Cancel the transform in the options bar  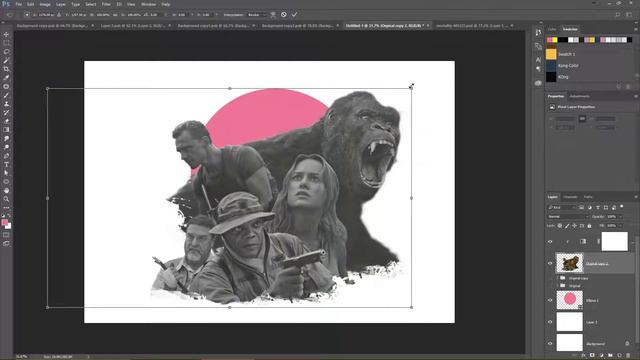pos(284,15)
